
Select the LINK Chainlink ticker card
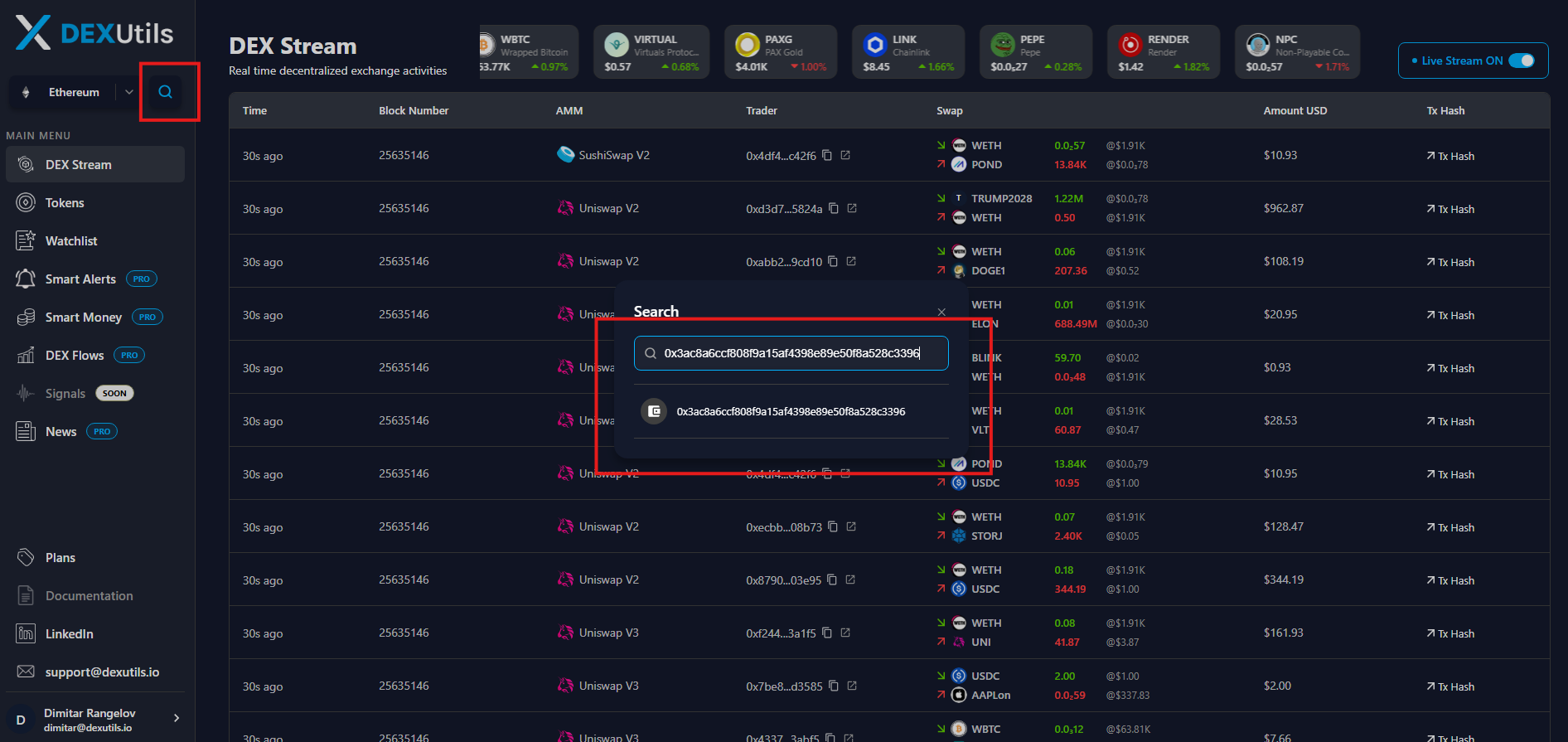coord(908,52)
